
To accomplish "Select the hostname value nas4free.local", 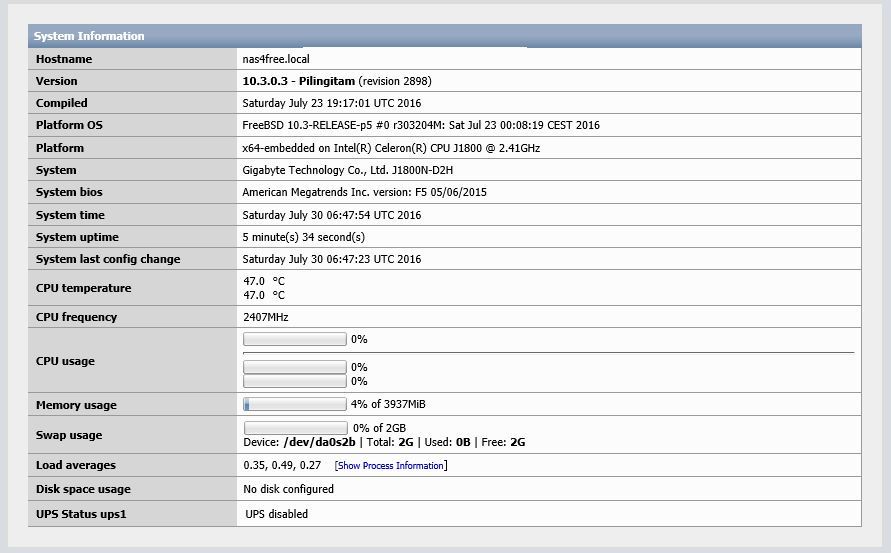I will click(x=276, y=59).
